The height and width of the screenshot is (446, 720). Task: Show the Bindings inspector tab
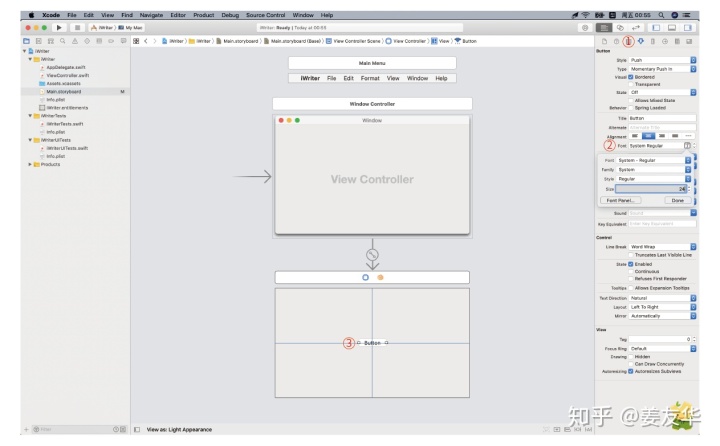[677, 41]
